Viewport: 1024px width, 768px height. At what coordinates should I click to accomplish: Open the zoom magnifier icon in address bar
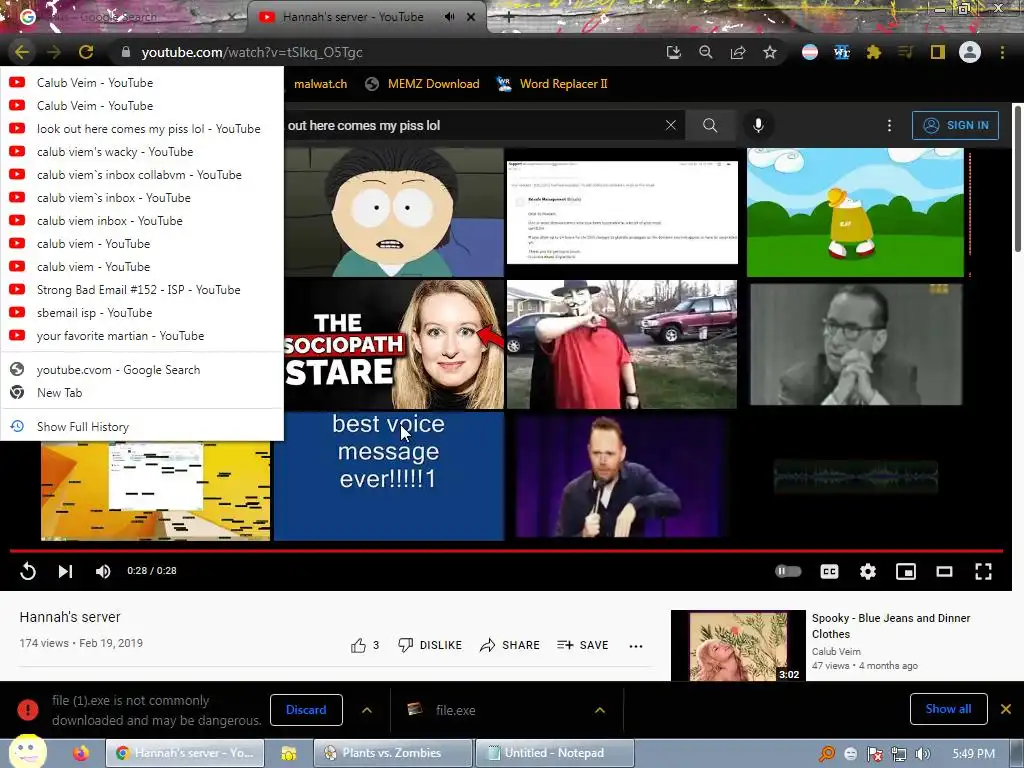[705, 52]
